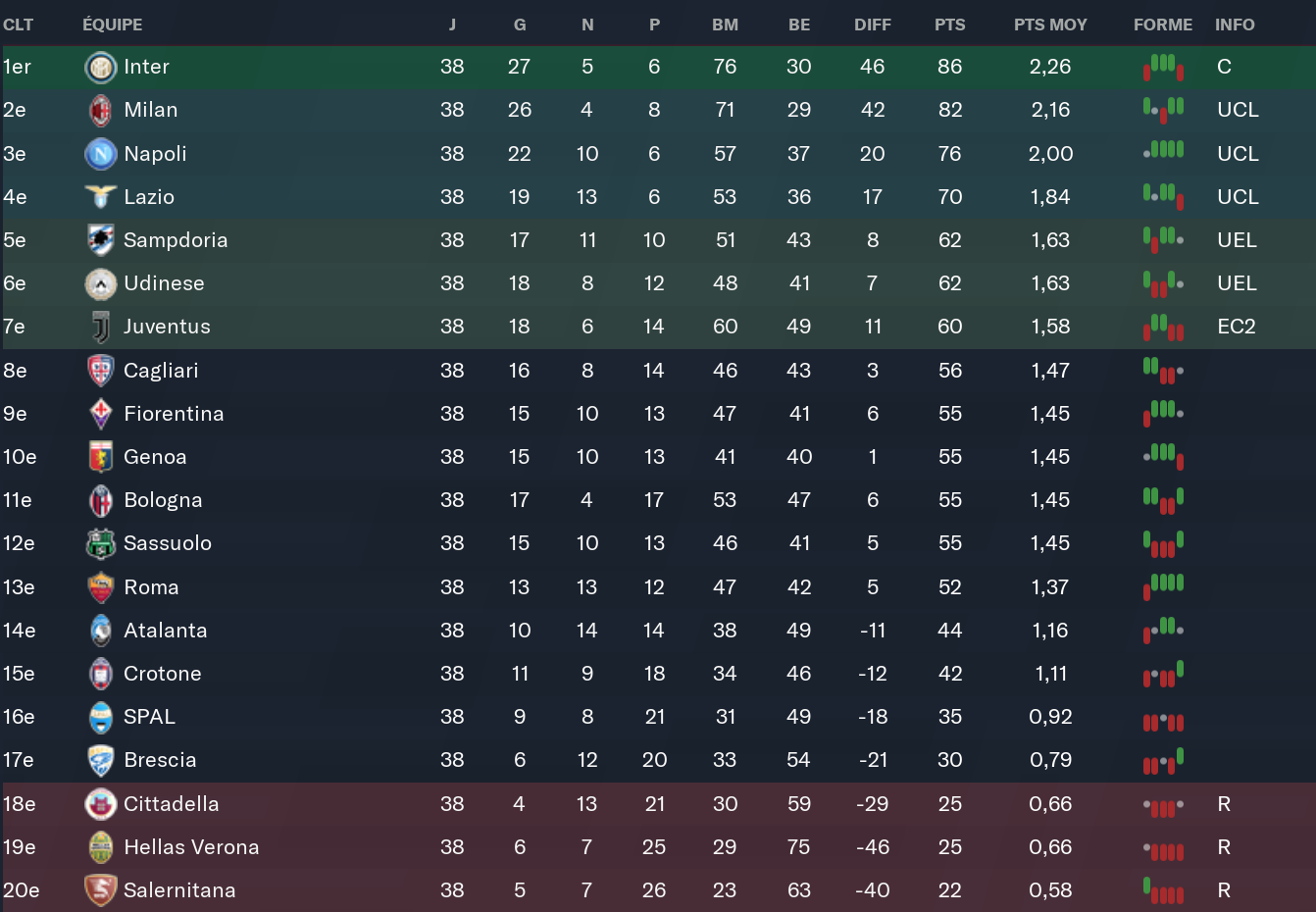The height and width of the screenshot is (912, 1316).
Task: Click Cittadella's recent form bars
Action: point(1163,804)
